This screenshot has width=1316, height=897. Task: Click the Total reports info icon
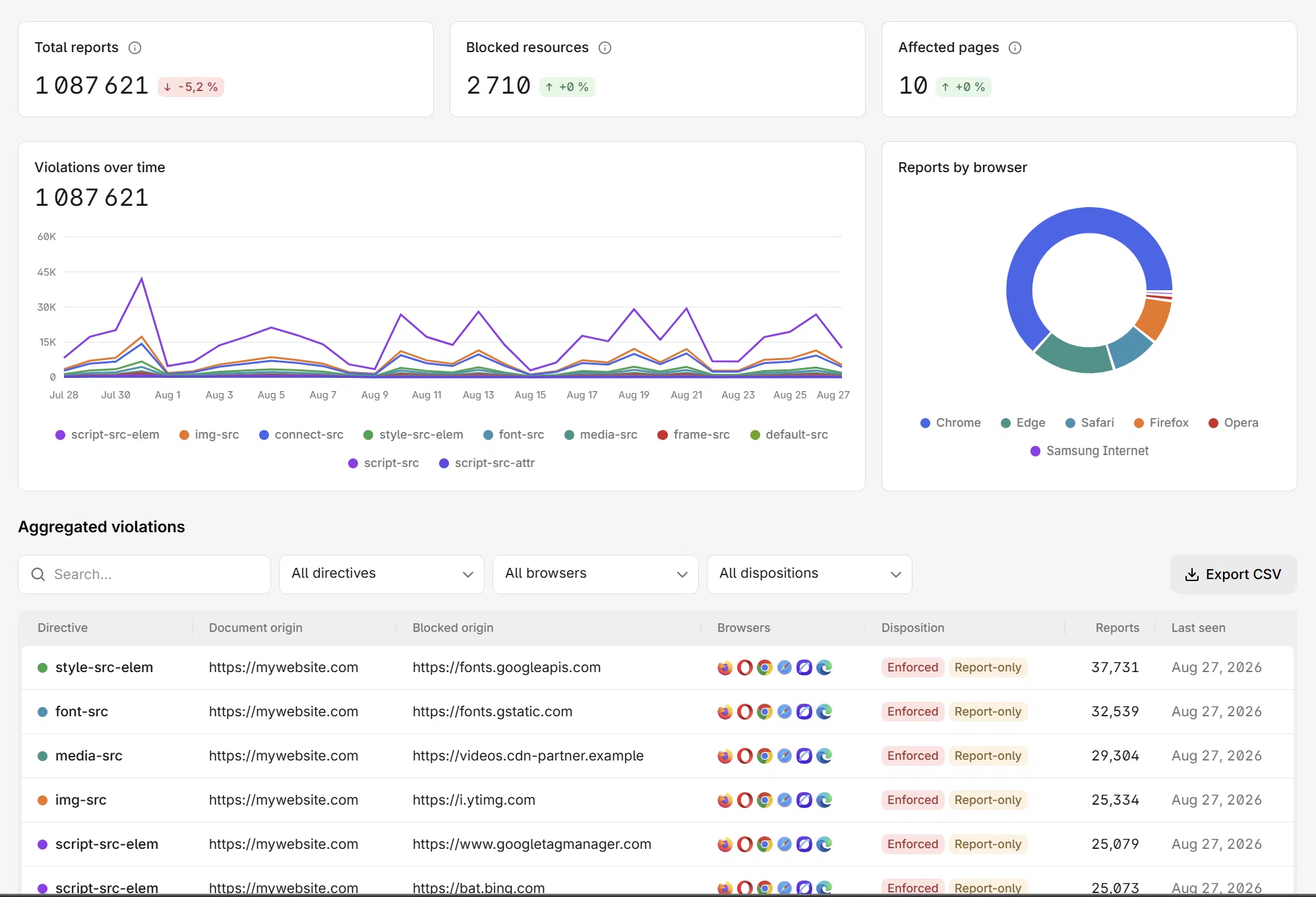click(135, 47)
